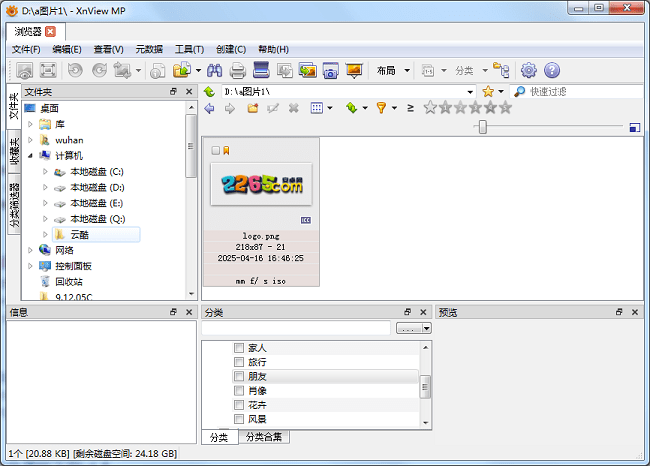Click the rename pencil icon

(273, 109)
